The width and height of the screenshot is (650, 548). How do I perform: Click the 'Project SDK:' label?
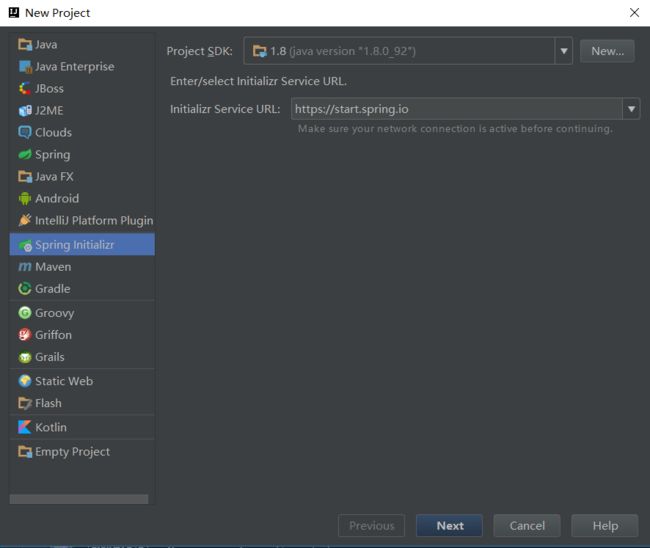[x=199, y=51]
